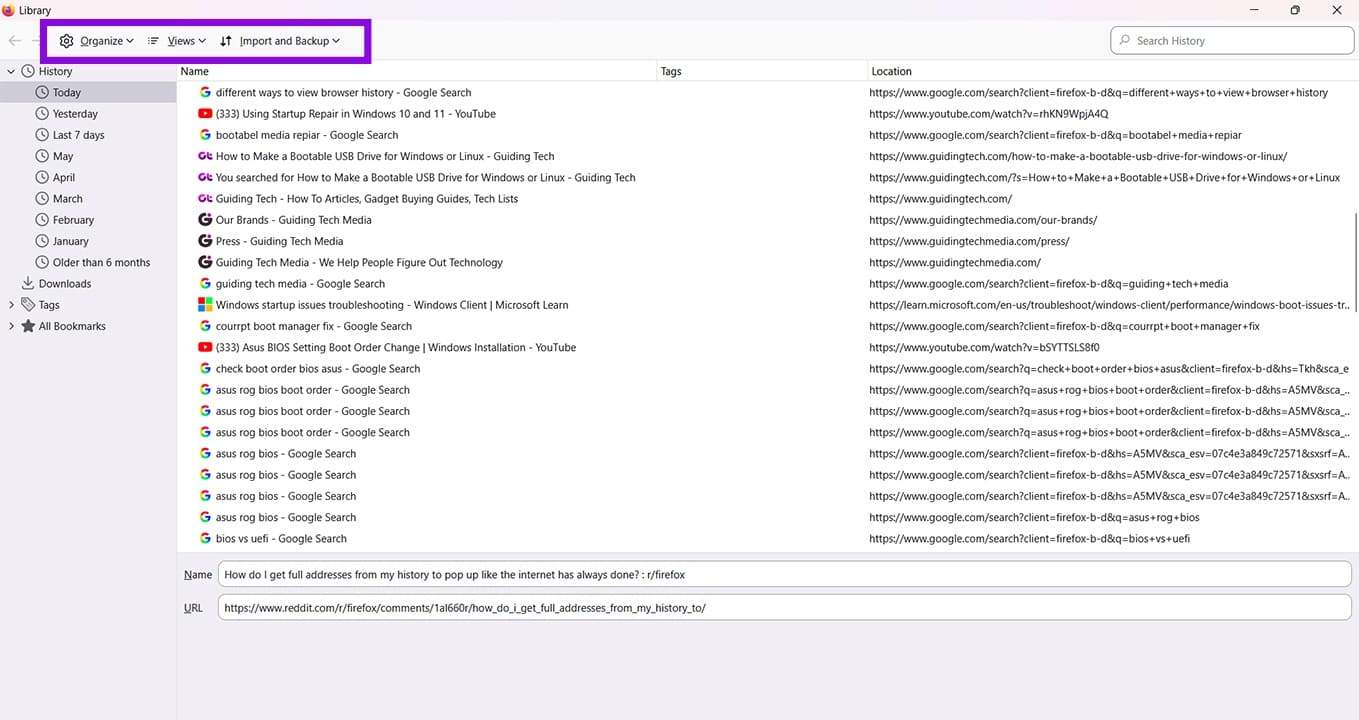Select 'You searched for How to Make' entry
This screenshot has height=720, width=1359.
(x=426, y=178)
